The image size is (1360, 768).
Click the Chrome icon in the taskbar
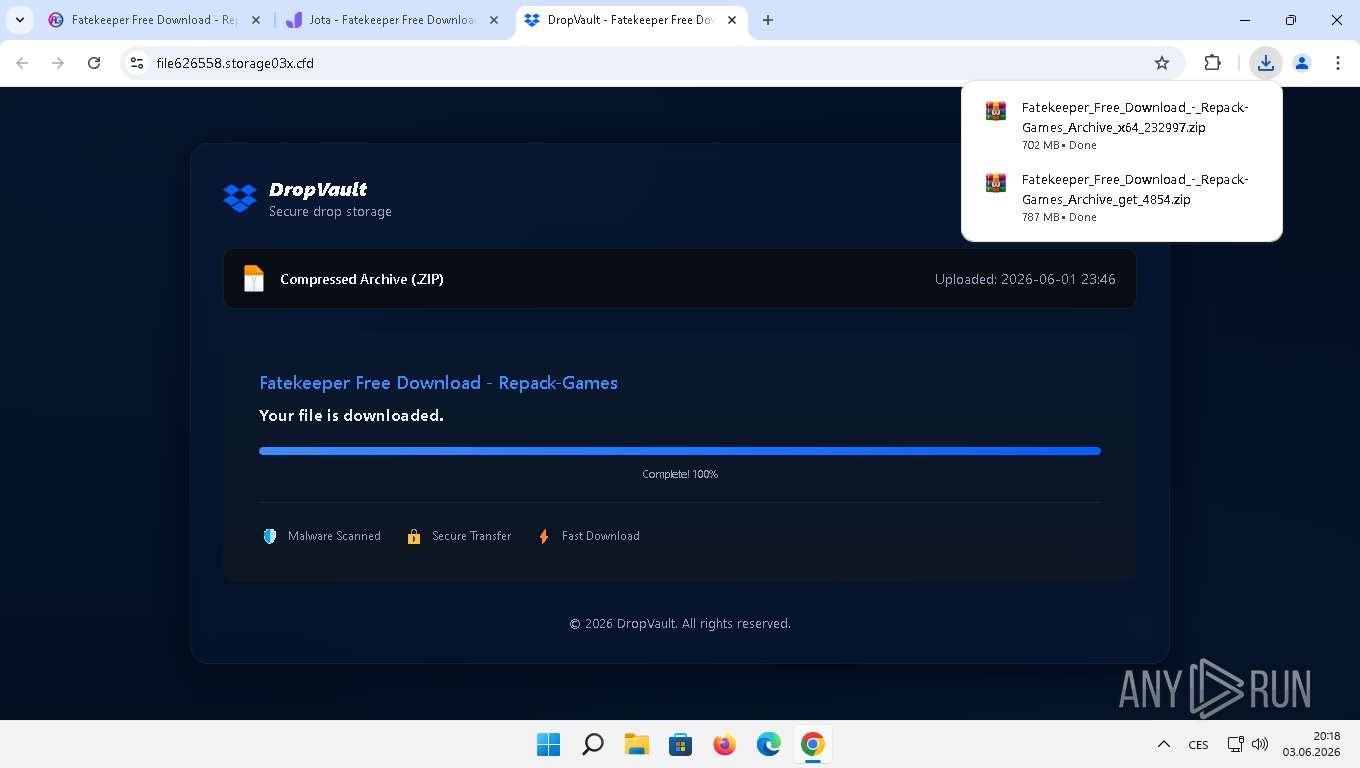click(x=812, y=744)
